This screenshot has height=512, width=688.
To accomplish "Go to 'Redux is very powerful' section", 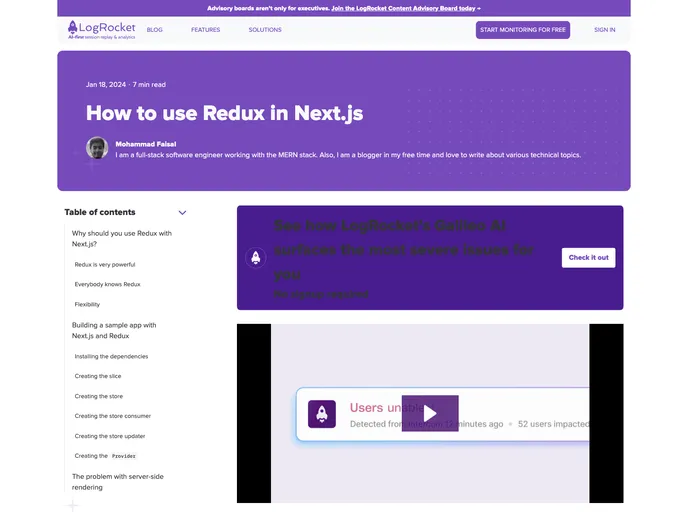I will coord(105,265).
